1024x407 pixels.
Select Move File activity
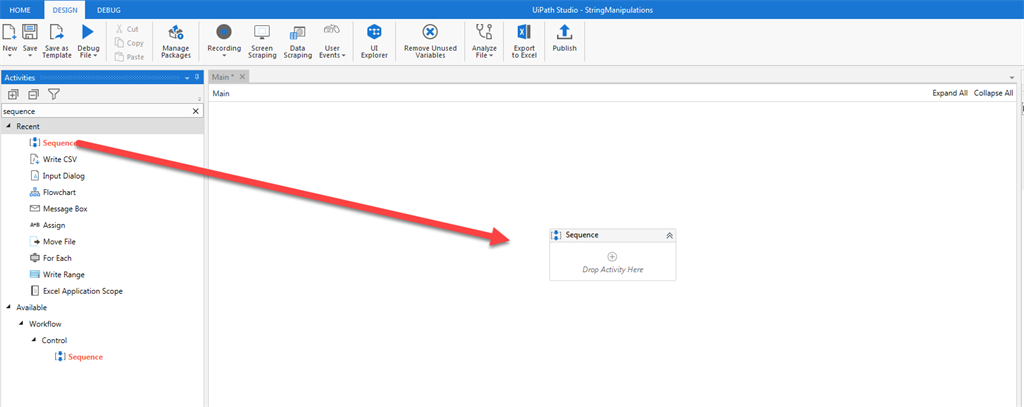[x=52, y=242]
